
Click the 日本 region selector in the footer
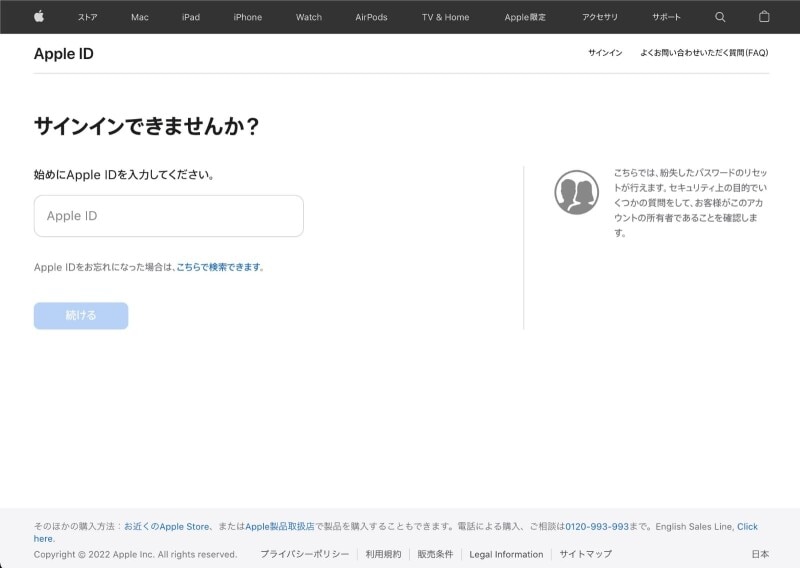(x=760, y=554)
